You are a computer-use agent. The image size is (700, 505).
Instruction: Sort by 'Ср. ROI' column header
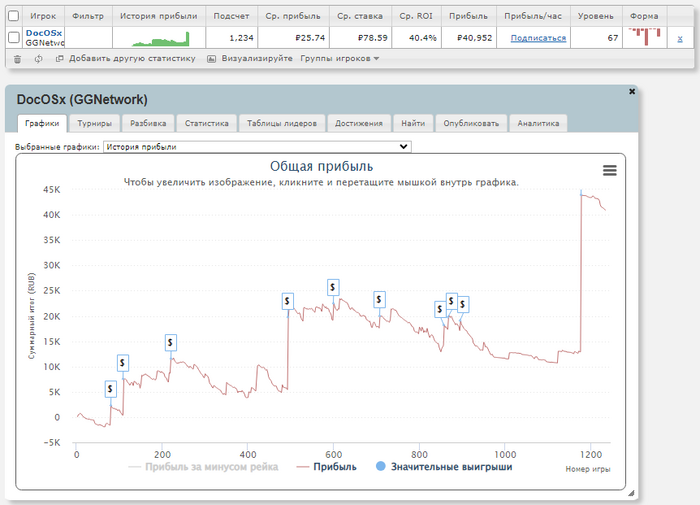click(x=416, y=16)
